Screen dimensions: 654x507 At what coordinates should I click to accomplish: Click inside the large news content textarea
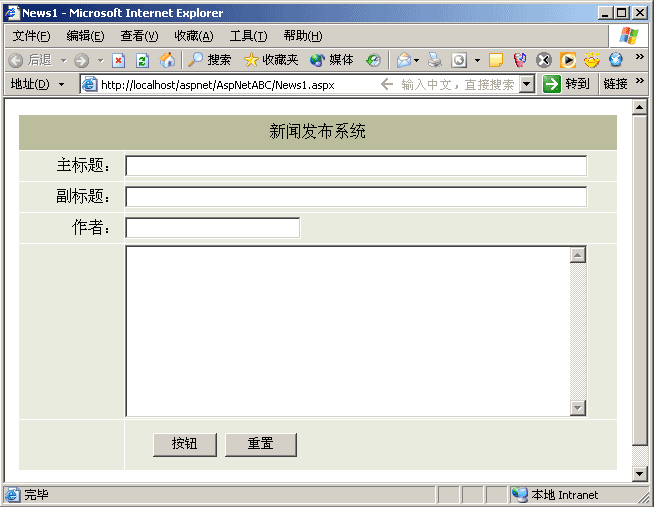(x=347, y=331)
